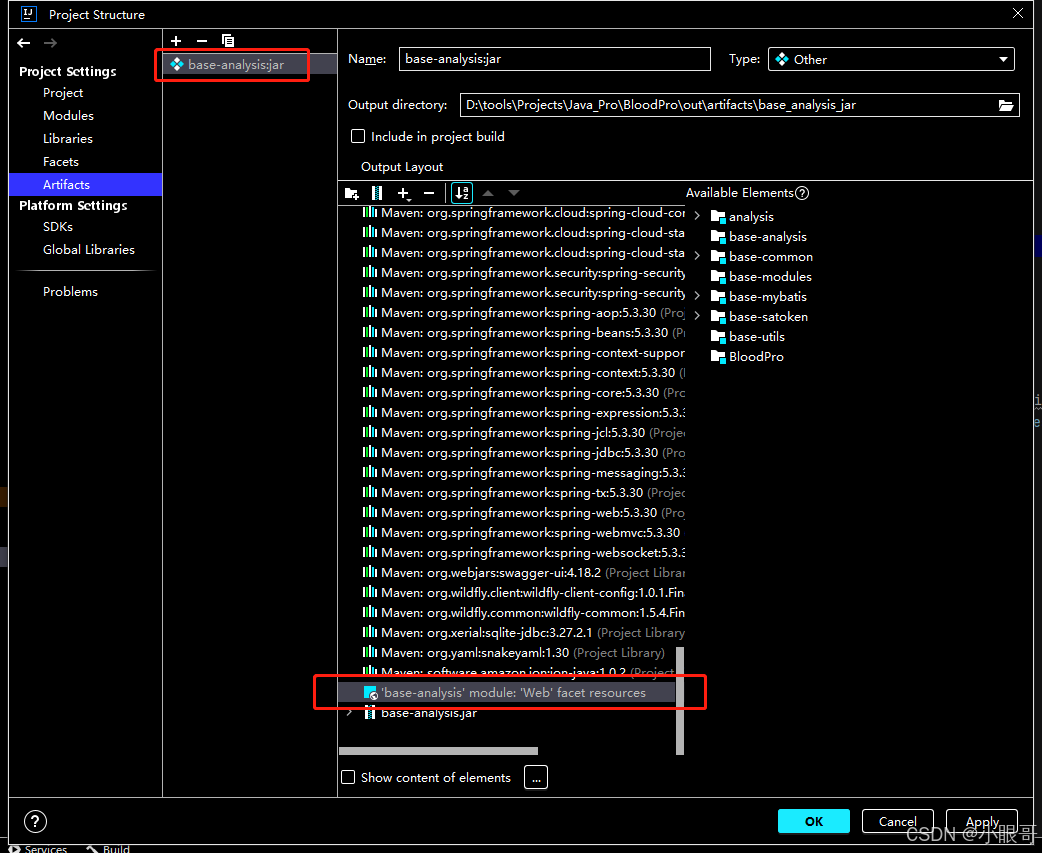Image resolution: width=1042 pixels, height=853 pixels.
Task: Open Global Libraries settings
Action: point(89,250)
